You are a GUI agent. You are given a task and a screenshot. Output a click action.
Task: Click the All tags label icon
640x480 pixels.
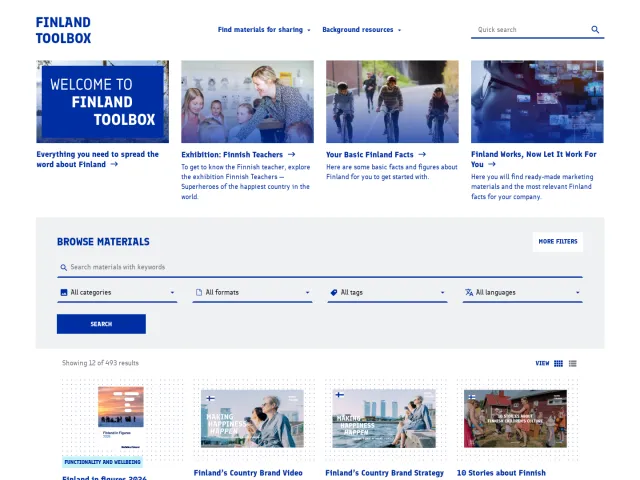[x=334, y=292]
